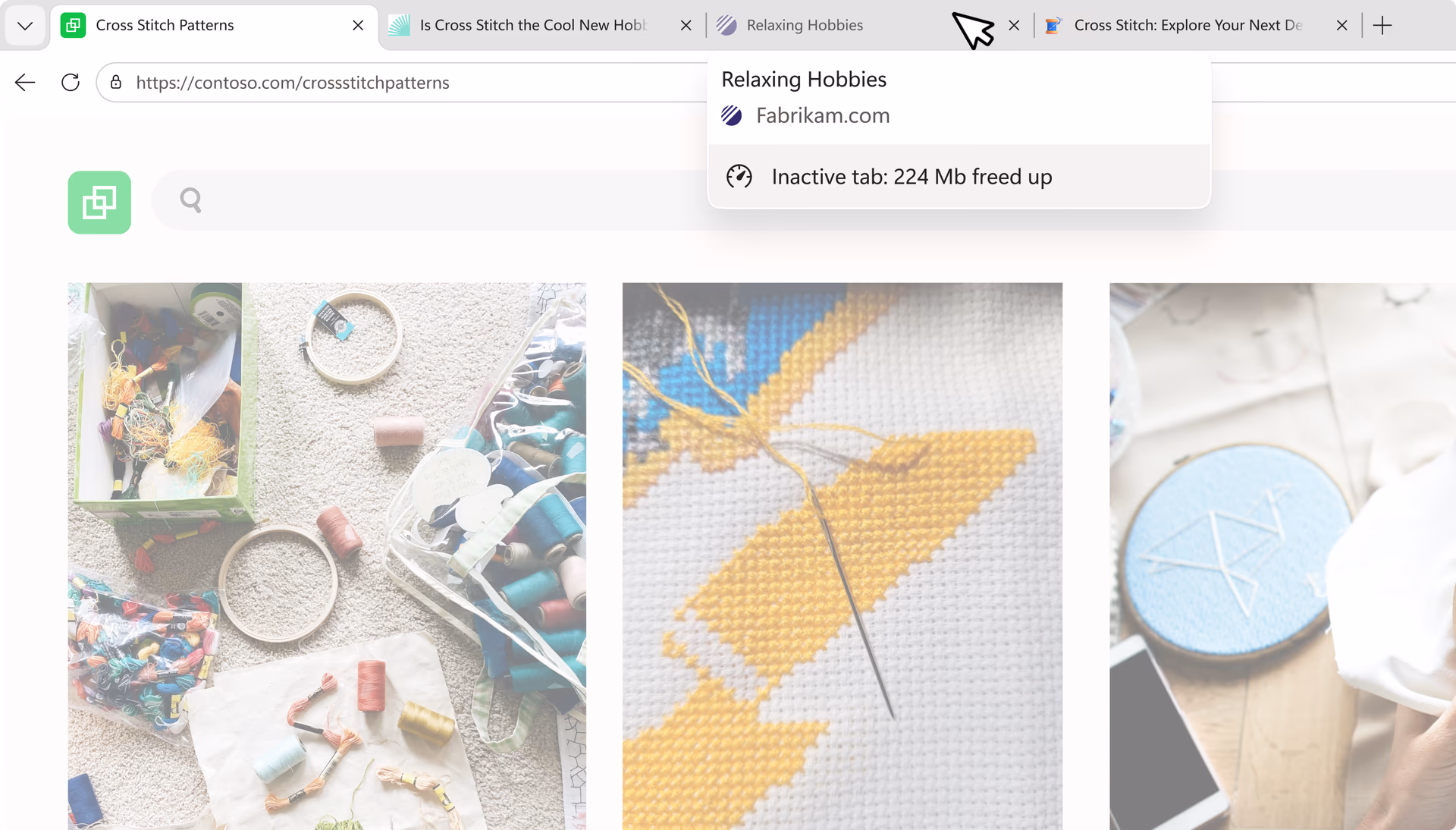Click the lock icon in address bar

(116, 82)
